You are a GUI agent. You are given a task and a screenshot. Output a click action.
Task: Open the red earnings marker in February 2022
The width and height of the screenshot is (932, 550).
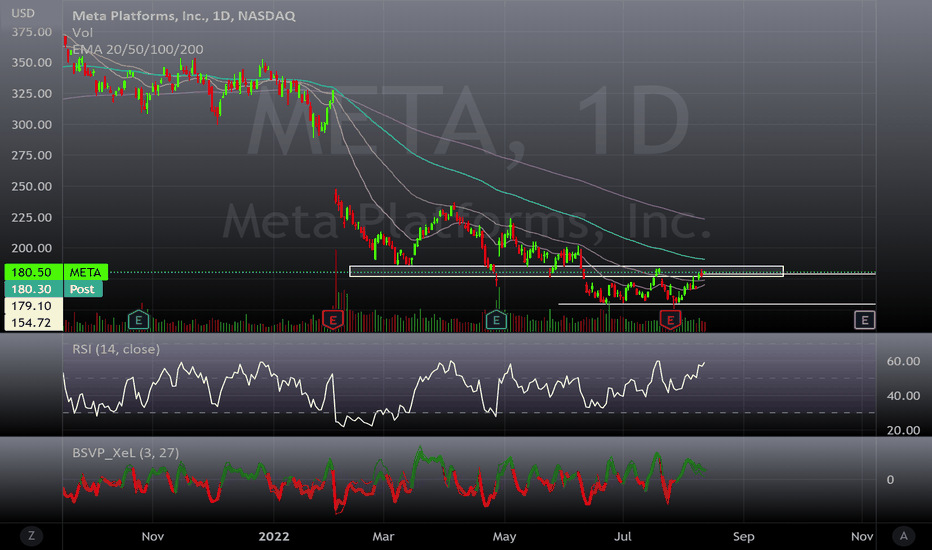[x=333, y=320]
